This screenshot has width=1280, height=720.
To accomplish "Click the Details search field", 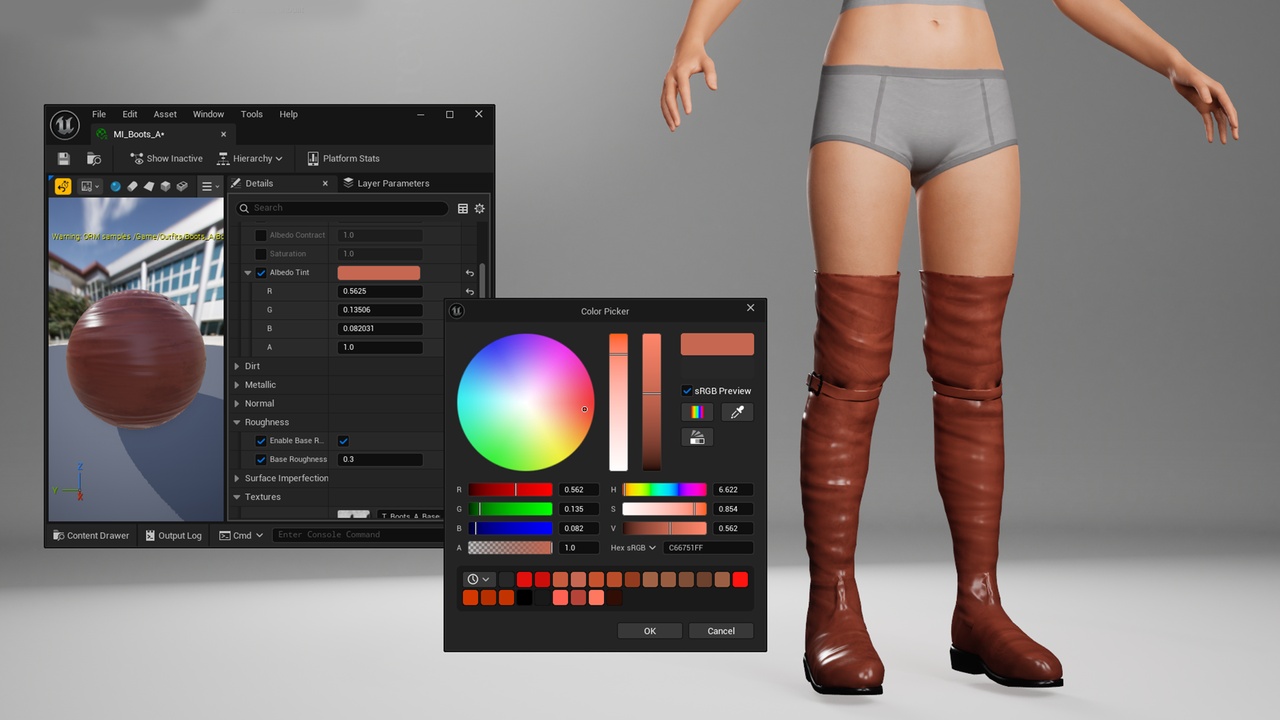I will (x=343, y=208).
